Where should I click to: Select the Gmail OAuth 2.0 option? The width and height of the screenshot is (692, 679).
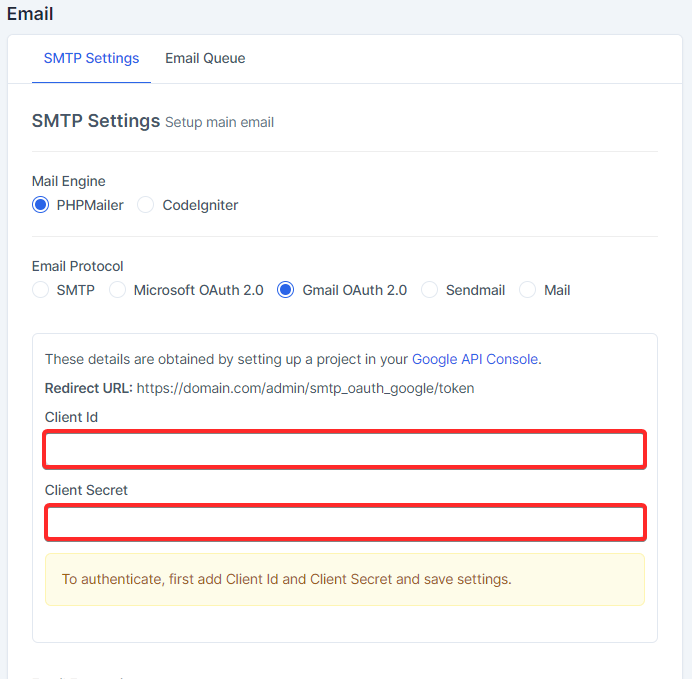coord(286,290)
